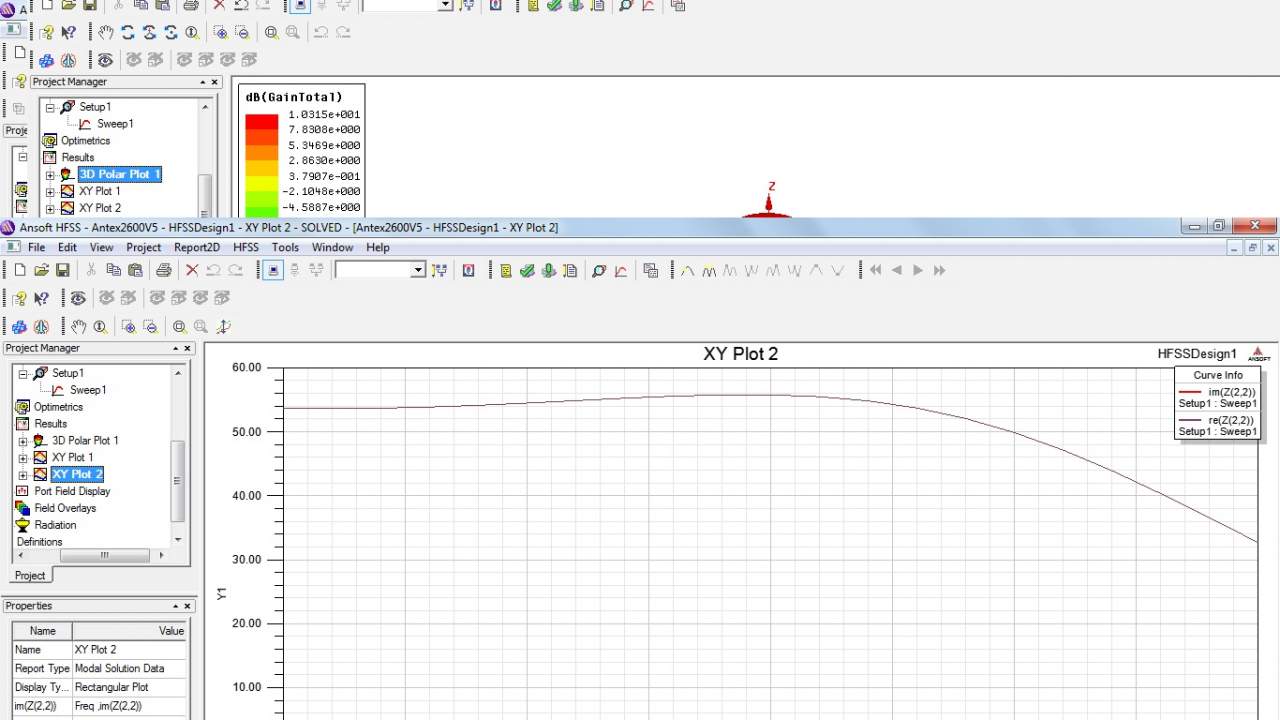Click the fast-forward to last frame icon

click(x=939, y=270)
